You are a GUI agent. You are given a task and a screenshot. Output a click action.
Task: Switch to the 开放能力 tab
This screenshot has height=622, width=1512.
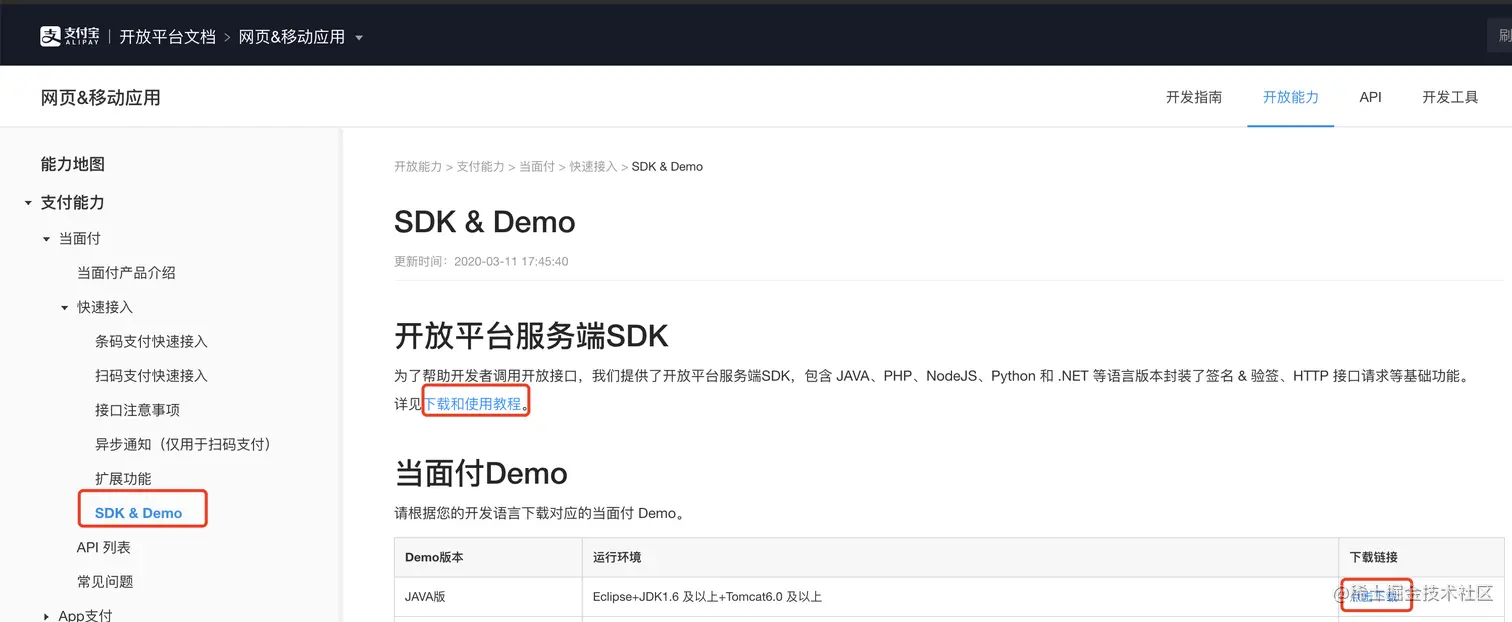(x=1291, y=97)
